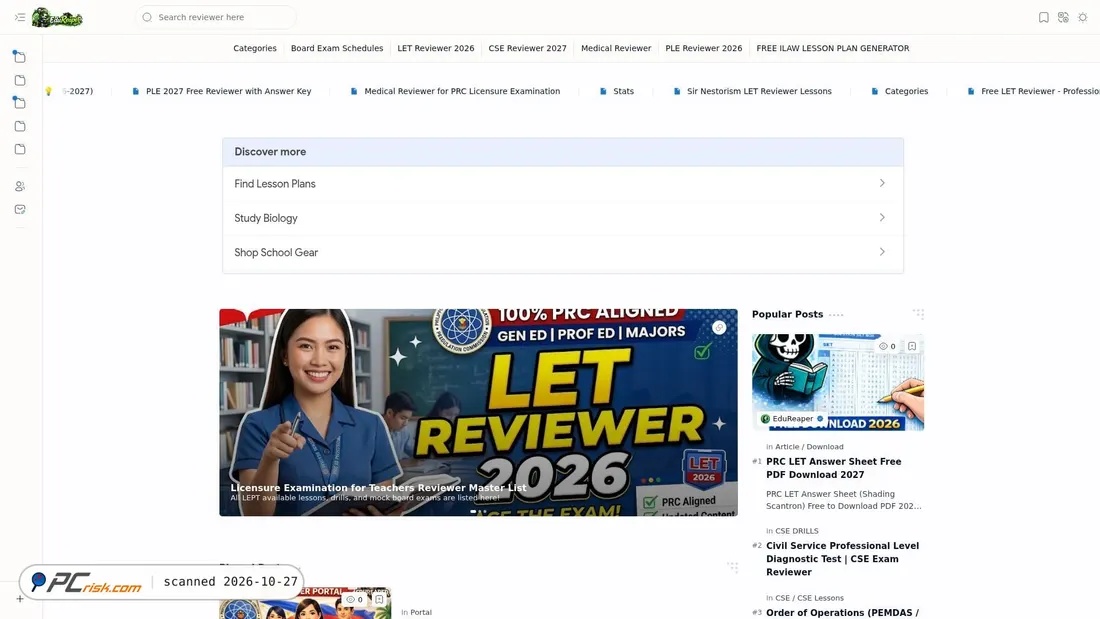The height and width of the screenshot is (619, 1100).
Task: Click the plus icon at sidebar bottom
Action: pyautogui.click(x=20, y=599)
